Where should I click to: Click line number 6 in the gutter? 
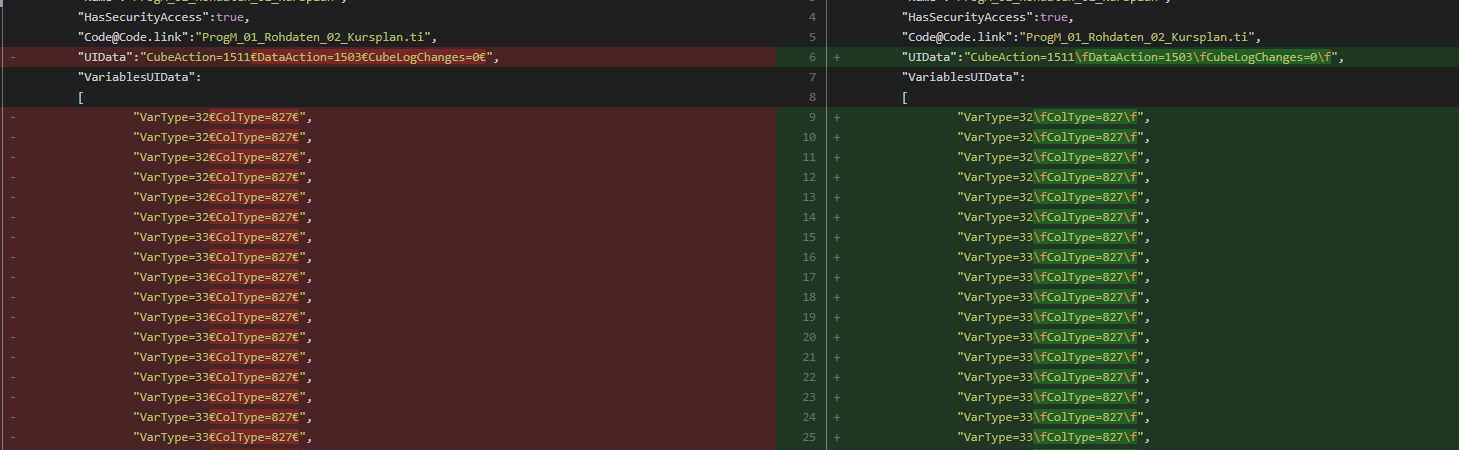tap(812, 57)
